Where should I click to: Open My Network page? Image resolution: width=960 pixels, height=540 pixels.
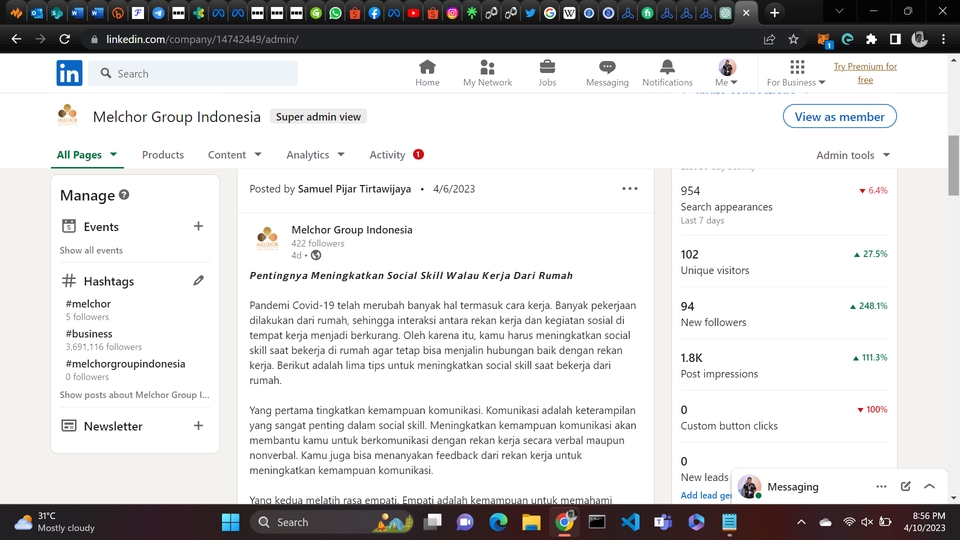(487, 73)
